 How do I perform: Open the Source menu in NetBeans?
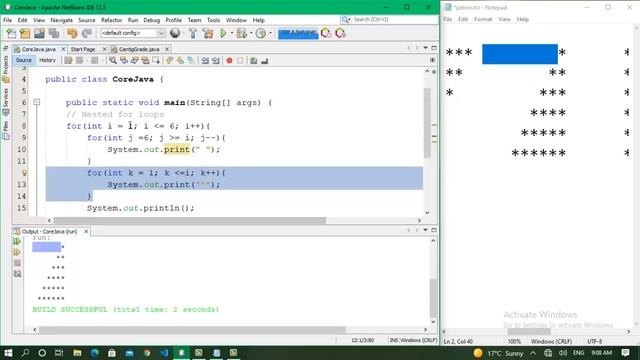[87, 20]
